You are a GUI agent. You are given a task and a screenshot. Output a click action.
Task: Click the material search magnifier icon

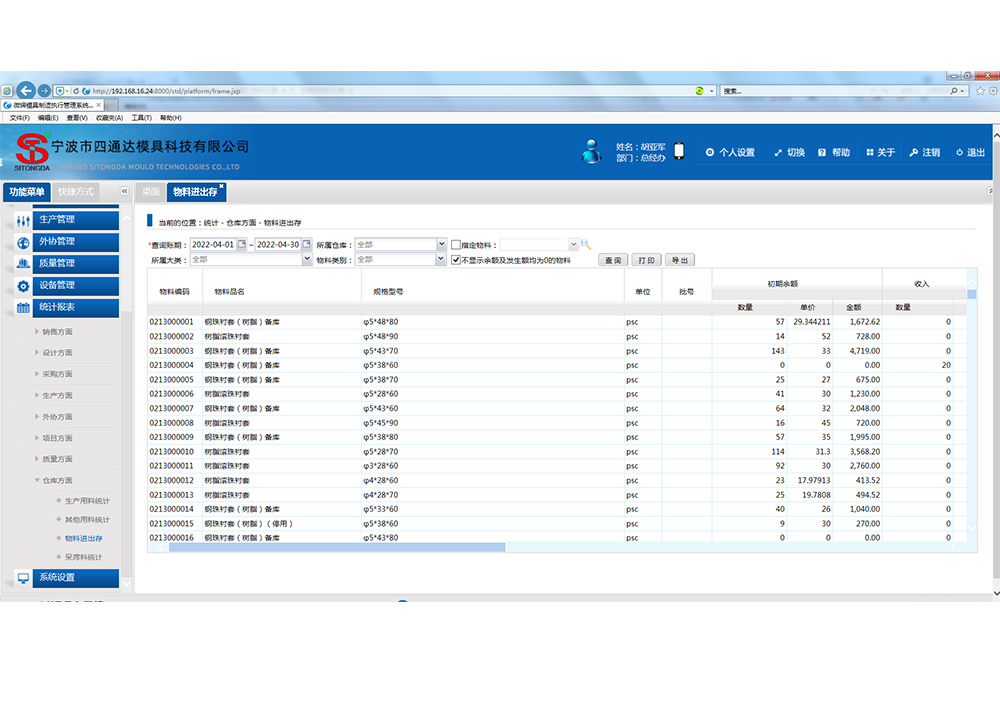tap(587, 244)
